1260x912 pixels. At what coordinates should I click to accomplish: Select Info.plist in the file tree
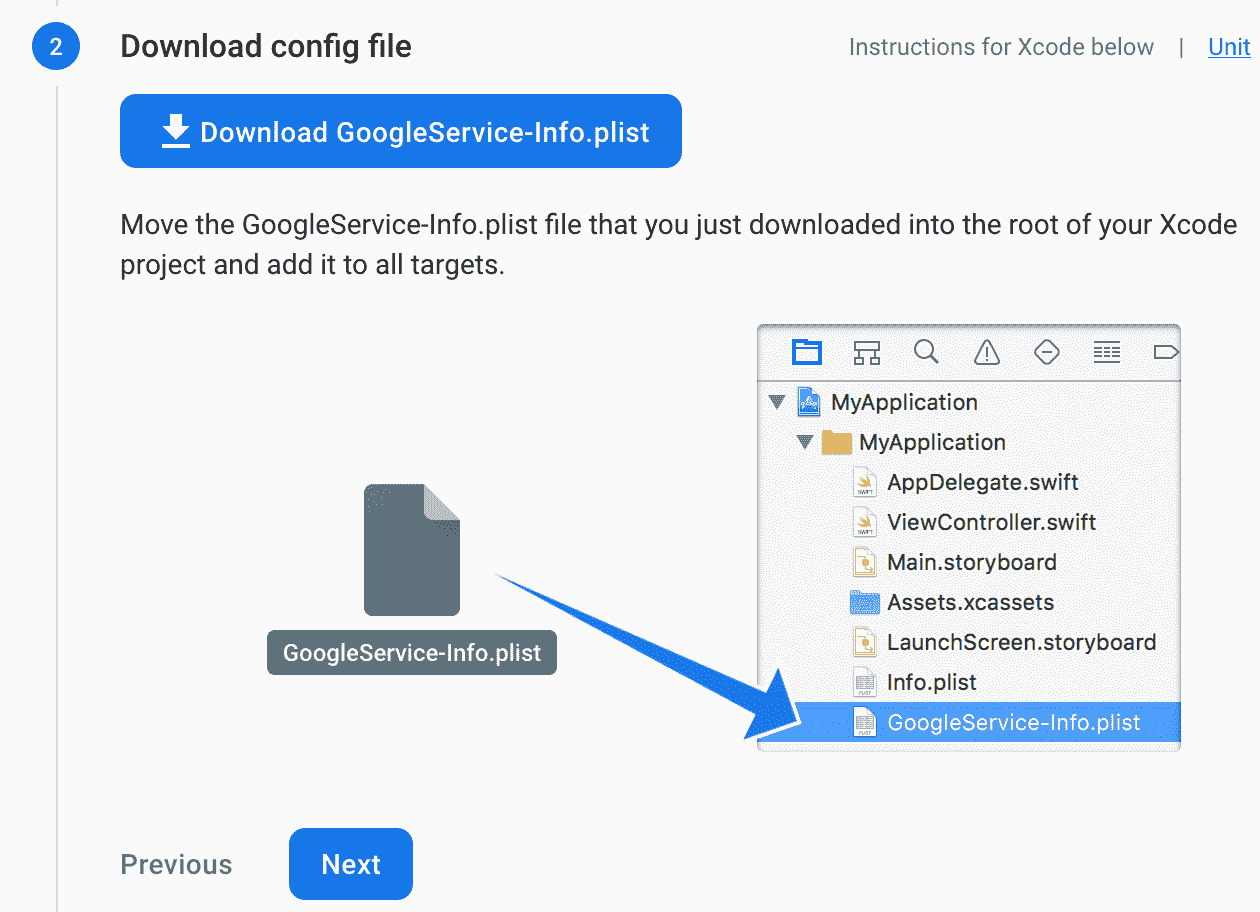(x=969, y=682)
